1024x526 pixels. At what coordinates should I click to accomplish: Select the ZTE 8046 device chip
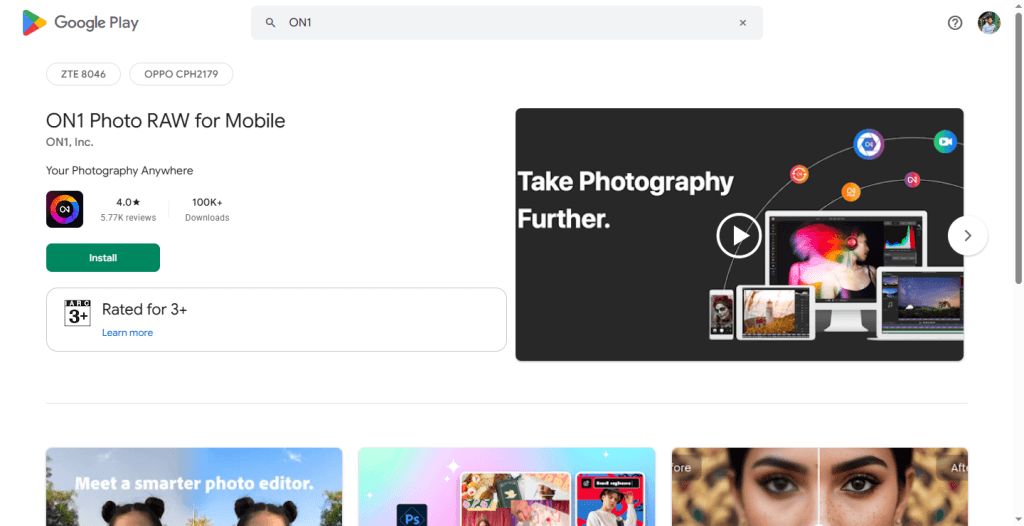(x=84, y=74)
